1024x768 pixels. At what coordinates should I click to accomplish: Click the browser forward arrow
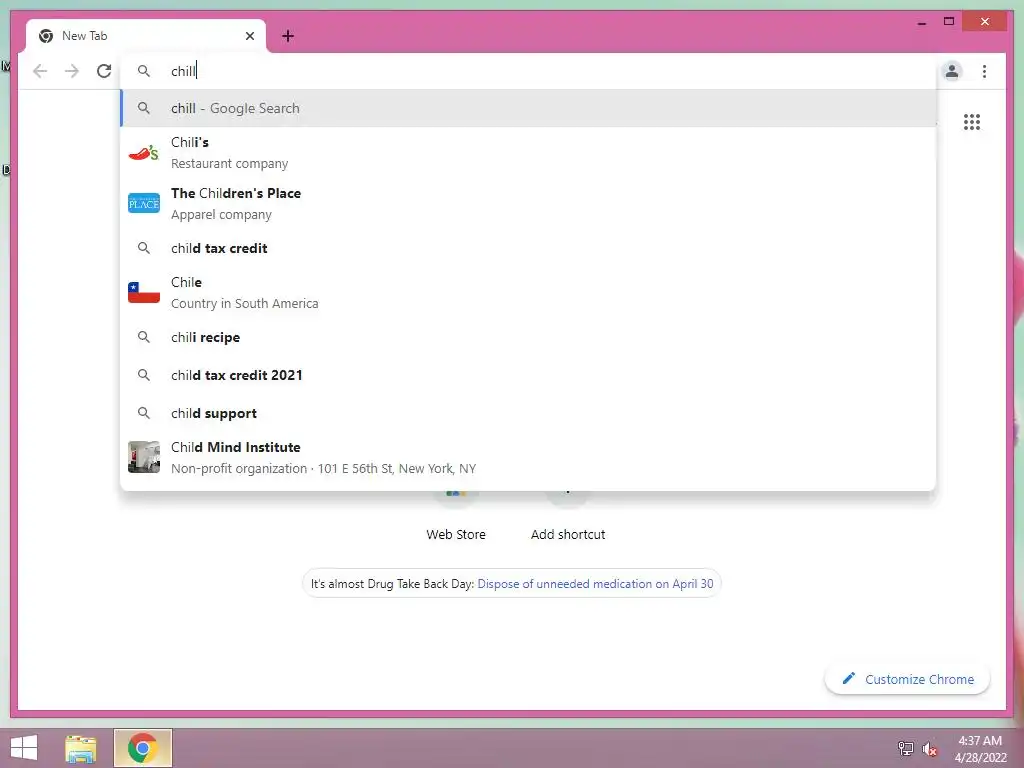click(72, 71)
